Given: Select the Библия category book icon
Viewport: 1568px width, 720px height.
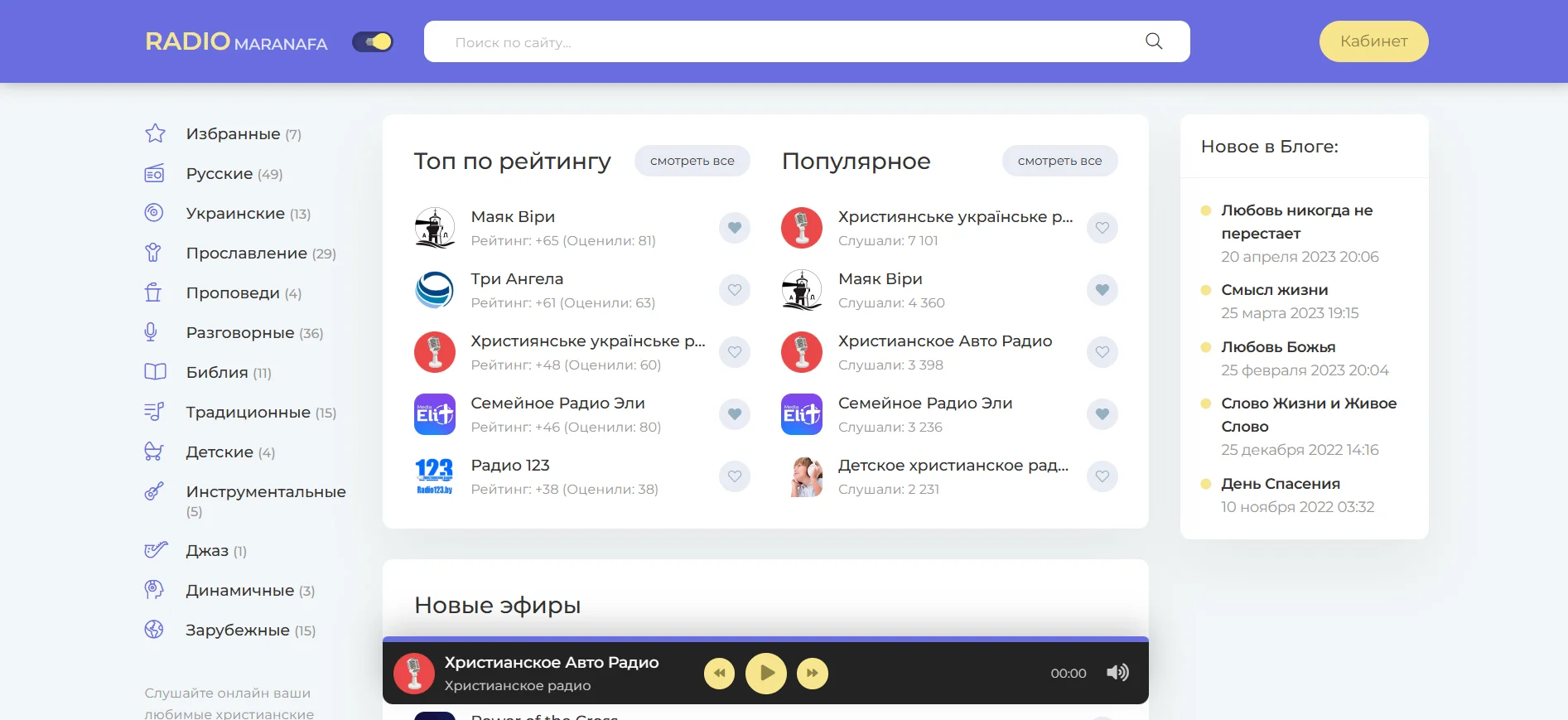Looking at the screenshot, I should pyautogui.click(x=155, y=372).
